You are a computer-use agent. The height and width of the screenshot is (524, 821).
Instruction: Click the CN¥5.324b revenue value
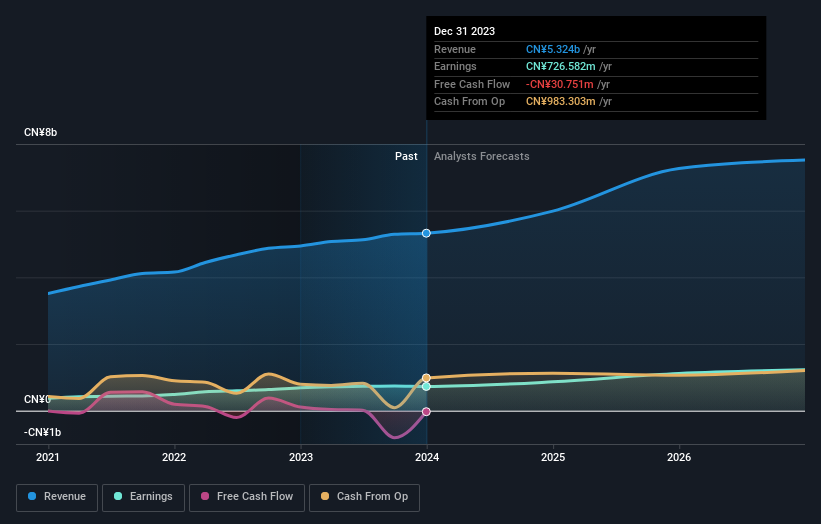553,49
